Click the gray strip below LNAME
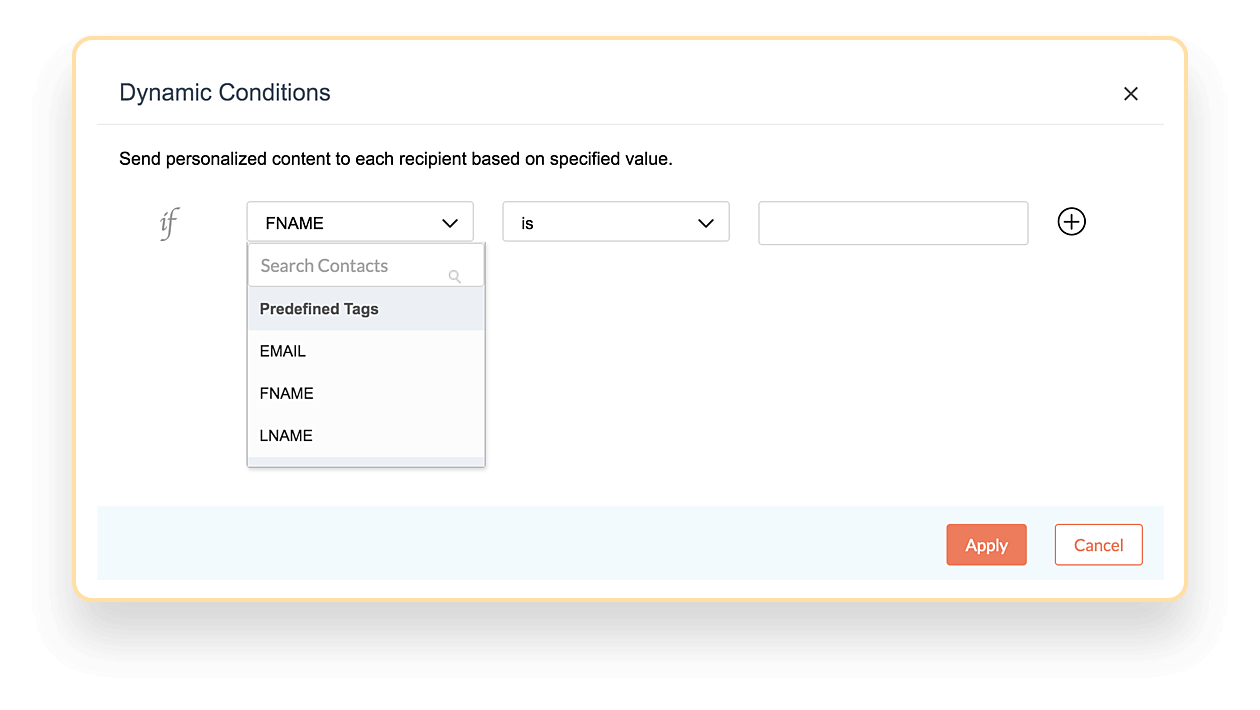The height and width of the screenshot is (710, 1260). [x=365, y=461]
